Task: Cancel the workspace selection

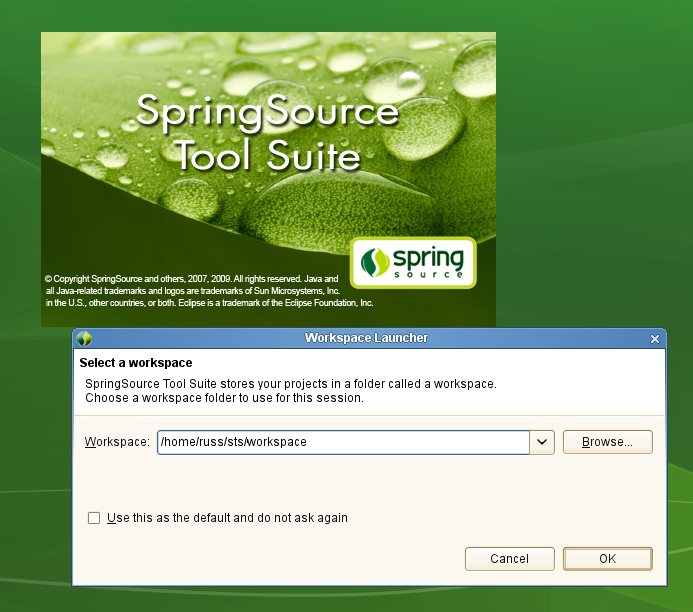Action: [x=510, y=559]
